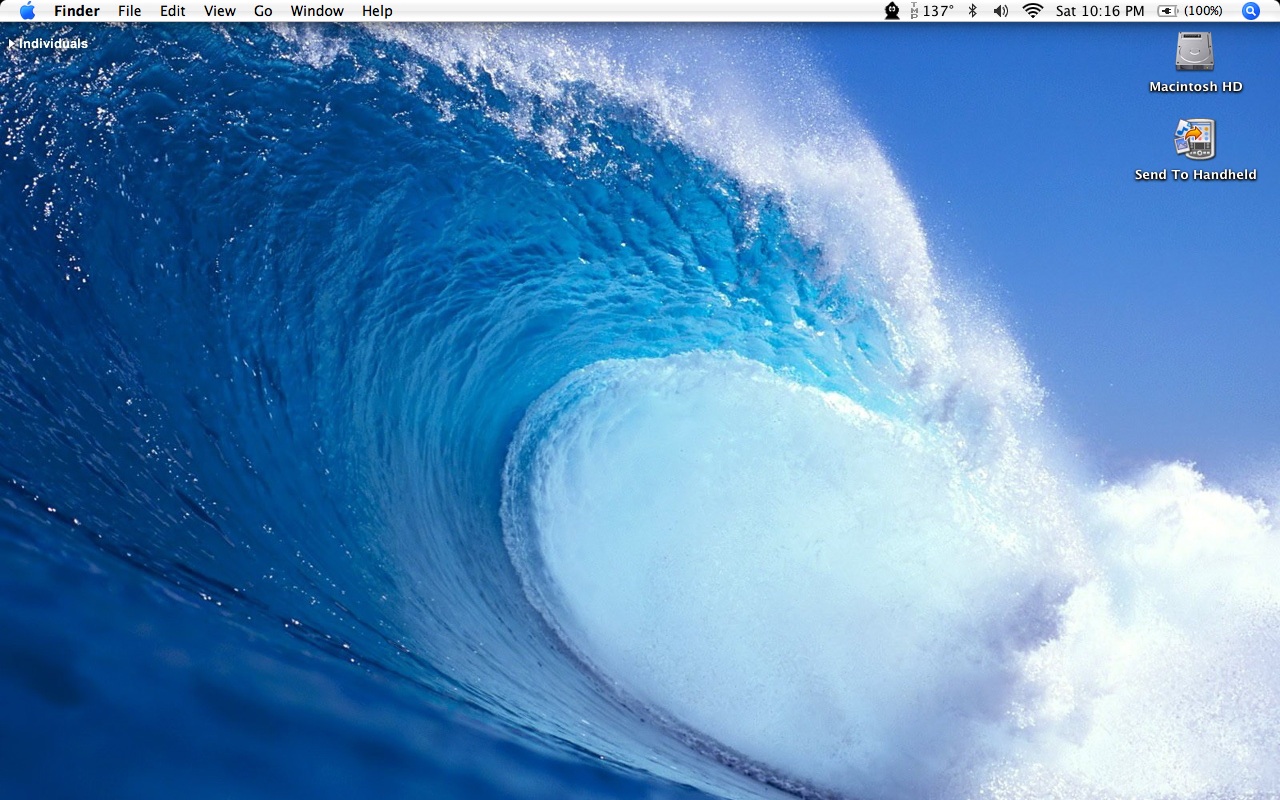Open Spotlight search

pyautogui.click(x=1250, y=11)
